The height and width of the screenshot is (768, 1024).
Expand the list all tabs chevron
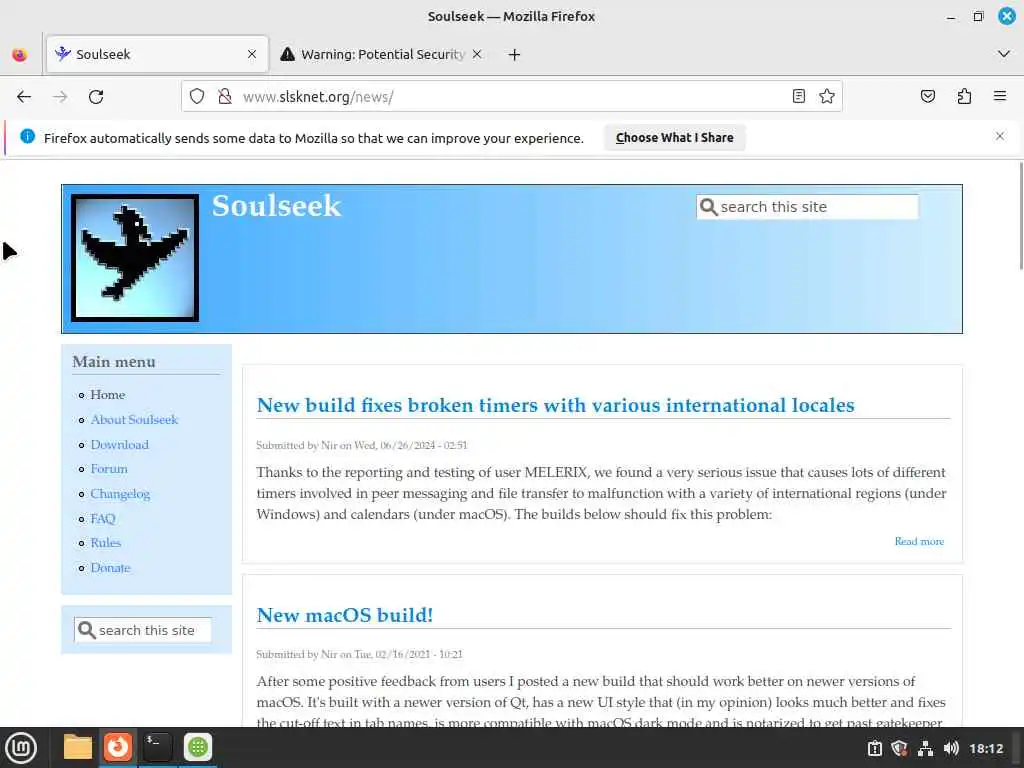(x=1004, y=54)
